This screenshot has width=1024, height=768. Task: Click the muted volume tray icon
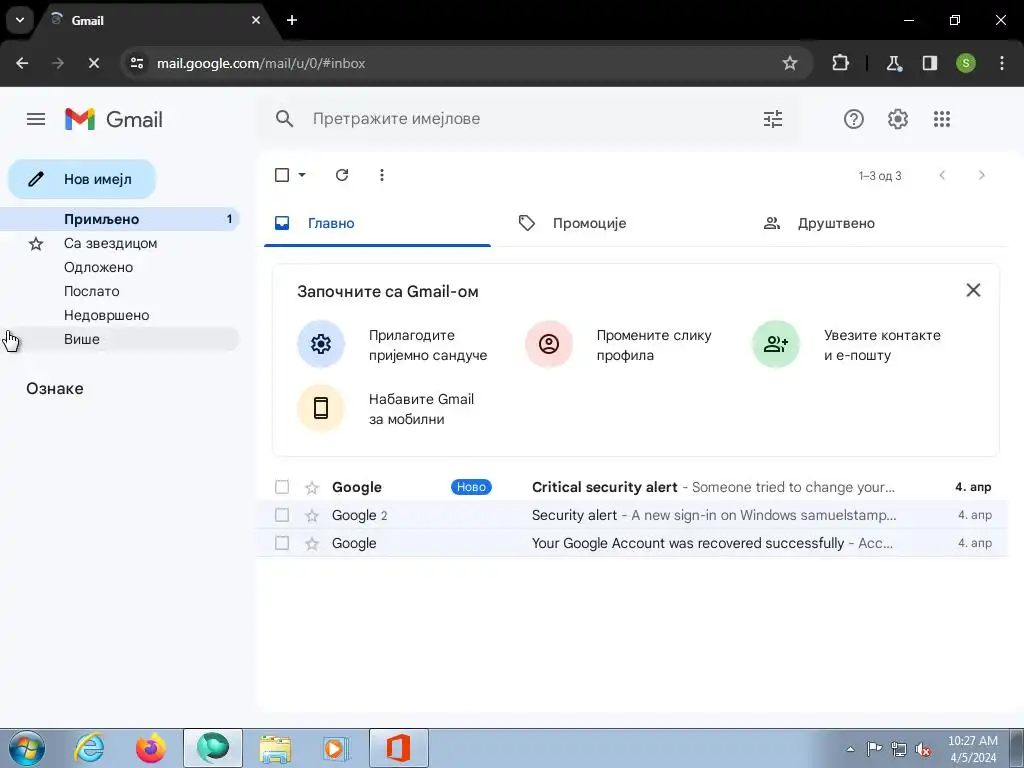[x=923, y=749]
